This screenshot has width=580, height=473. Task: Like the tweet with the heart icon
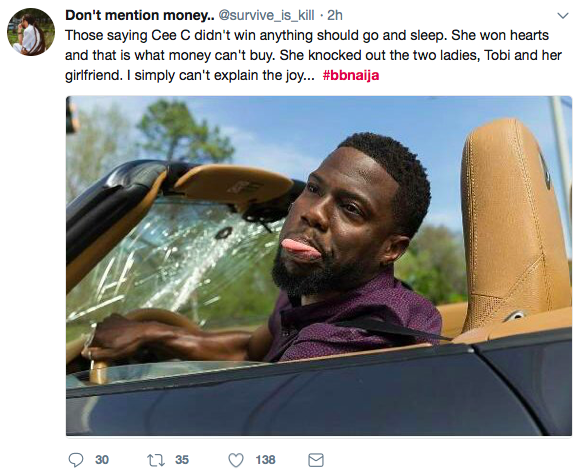point(236,460)
